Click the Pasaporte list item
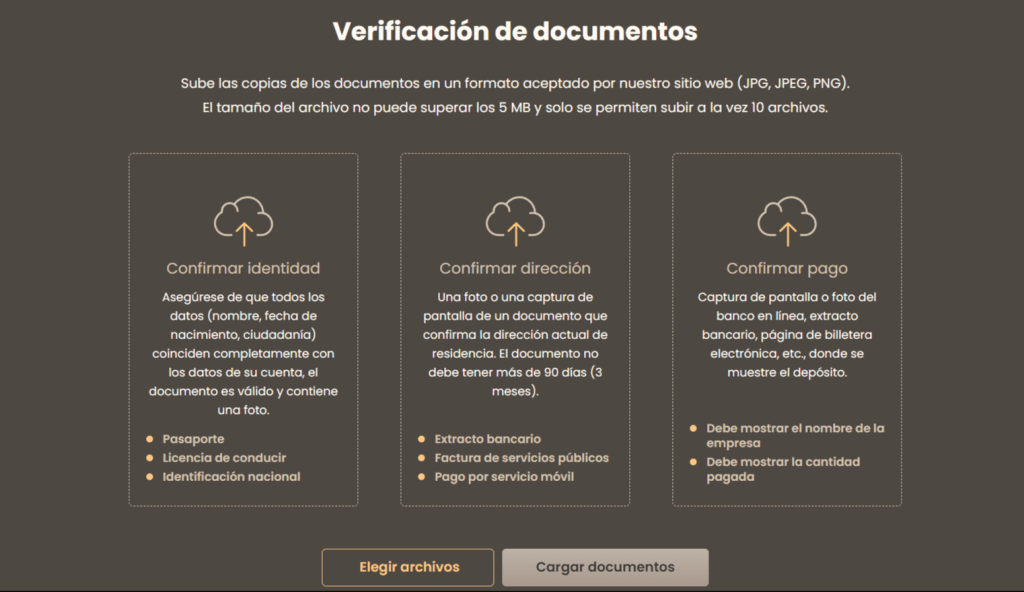 tap(193, 439)
